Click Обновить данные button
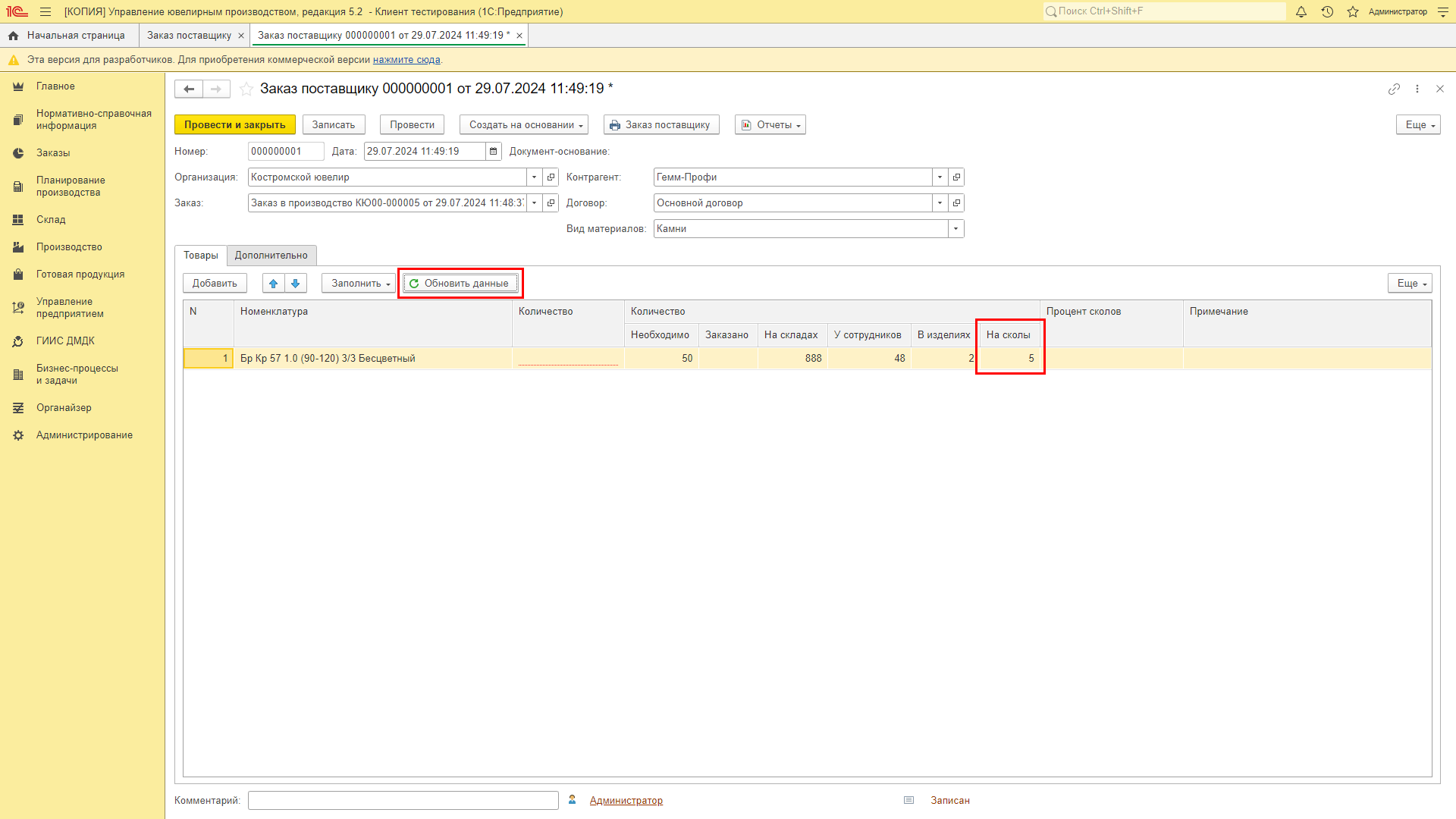This screenshot has height=819, width=1456. (460, 284)
